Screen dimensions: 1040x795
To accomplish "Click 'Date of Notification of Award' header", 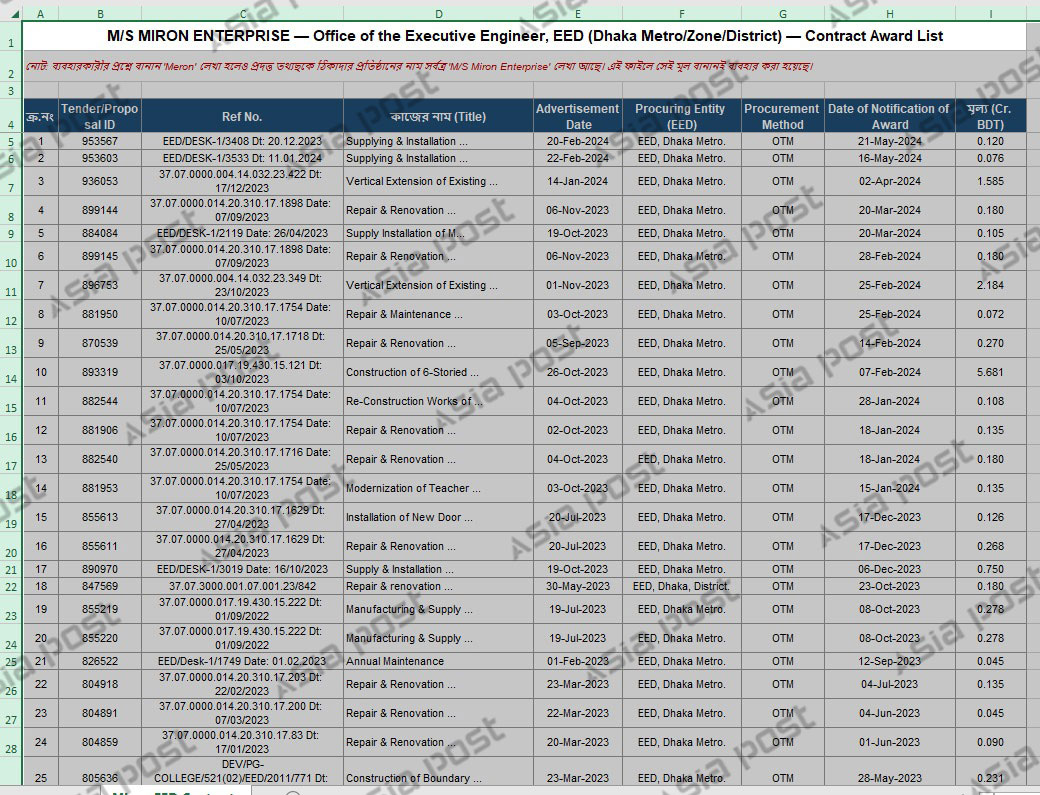I will click(x=889, y=116).
